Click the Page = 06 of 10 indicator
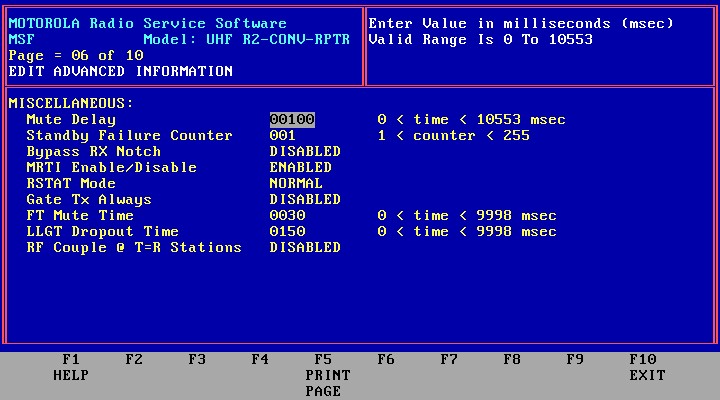The width and height of the screenshot is (720, 400). coord(76,56)
